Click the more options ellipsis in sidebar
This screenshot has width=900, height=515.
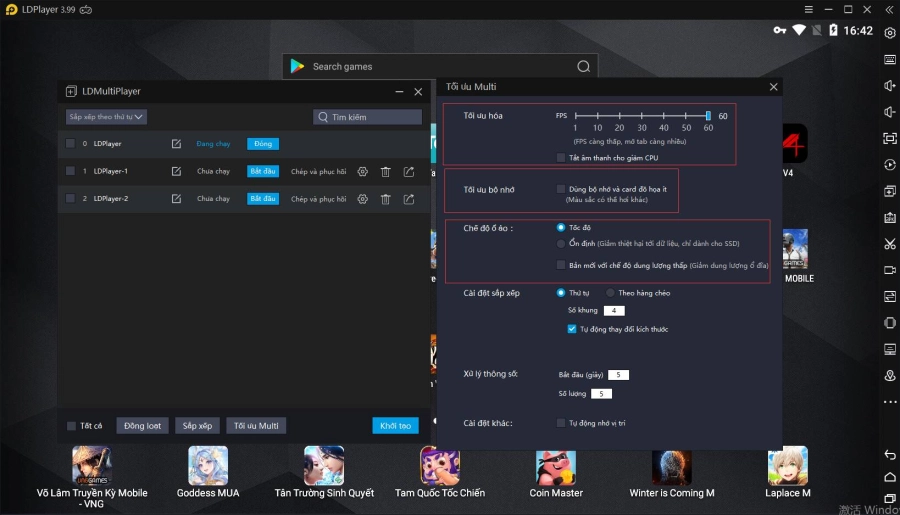point(889,402)
